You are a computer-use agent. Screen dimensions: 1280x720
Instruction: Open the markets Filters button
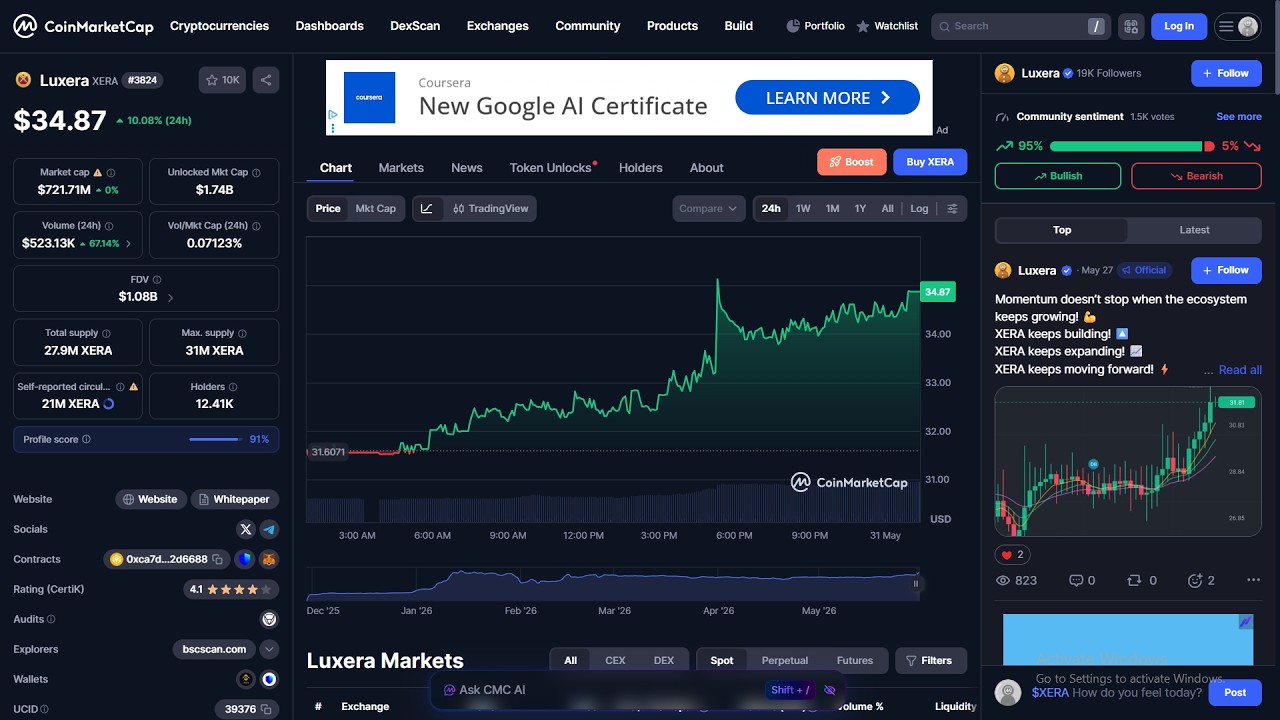(930, 660)
